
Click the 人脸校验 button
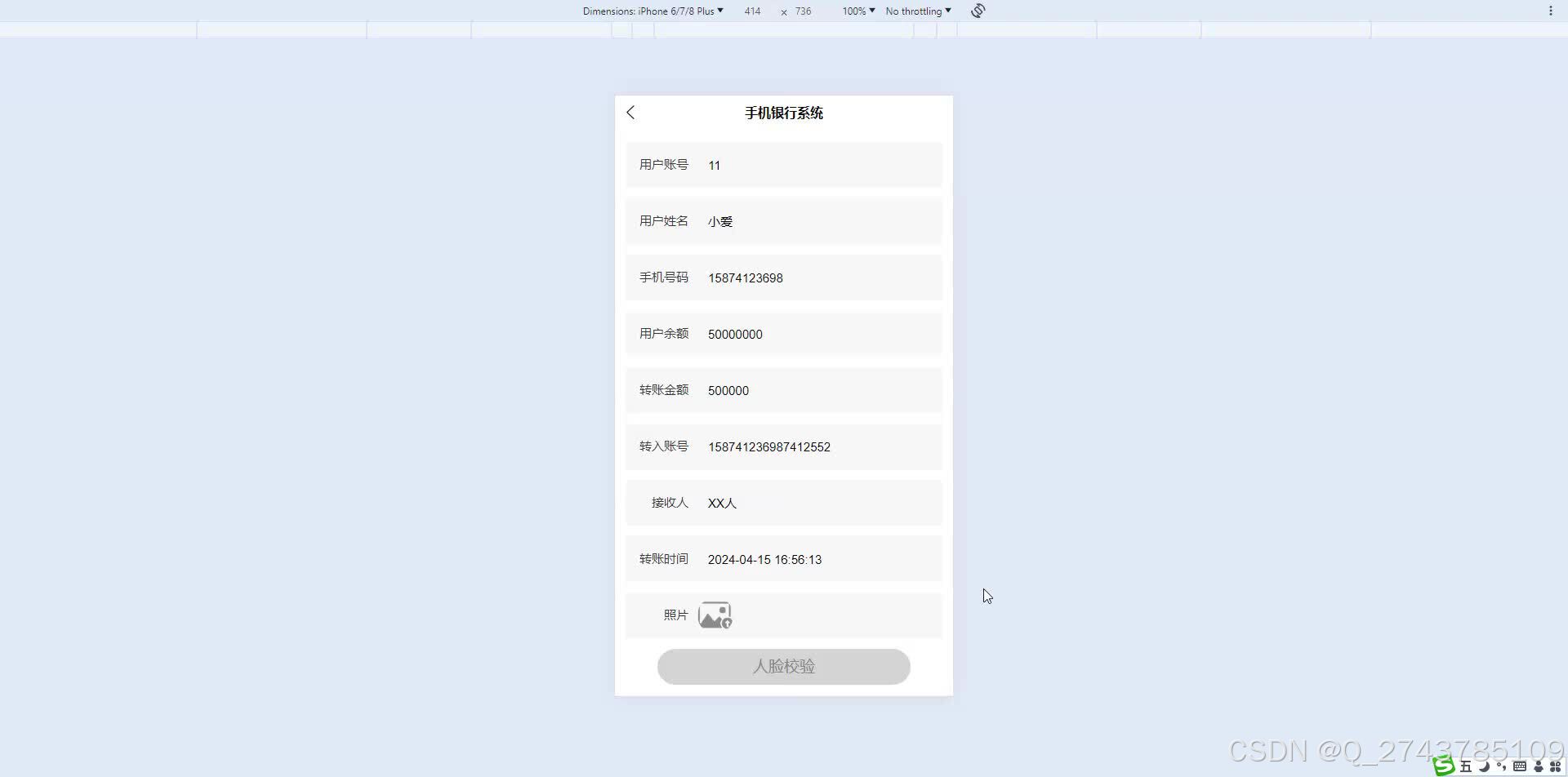tap(784, 667)
